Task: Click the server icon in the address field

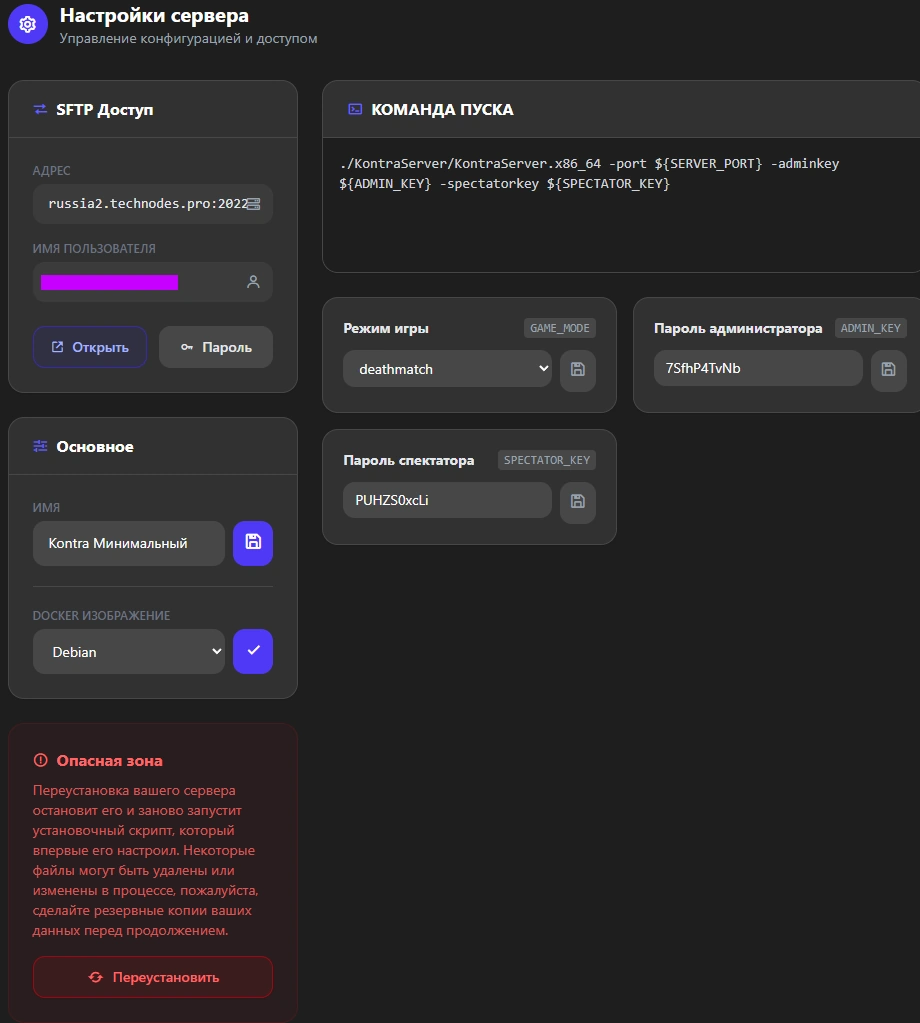Action: (x=254, y=204)
